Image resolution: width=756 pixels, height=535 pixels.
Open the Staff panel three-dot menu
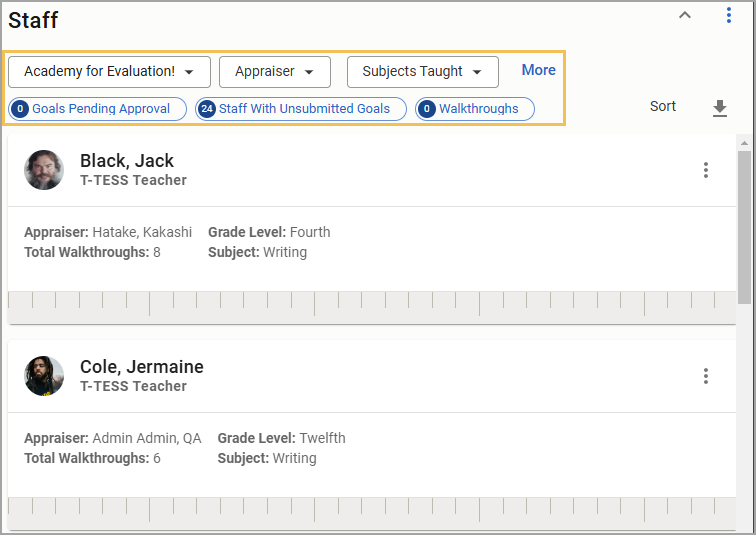(729, 15)
